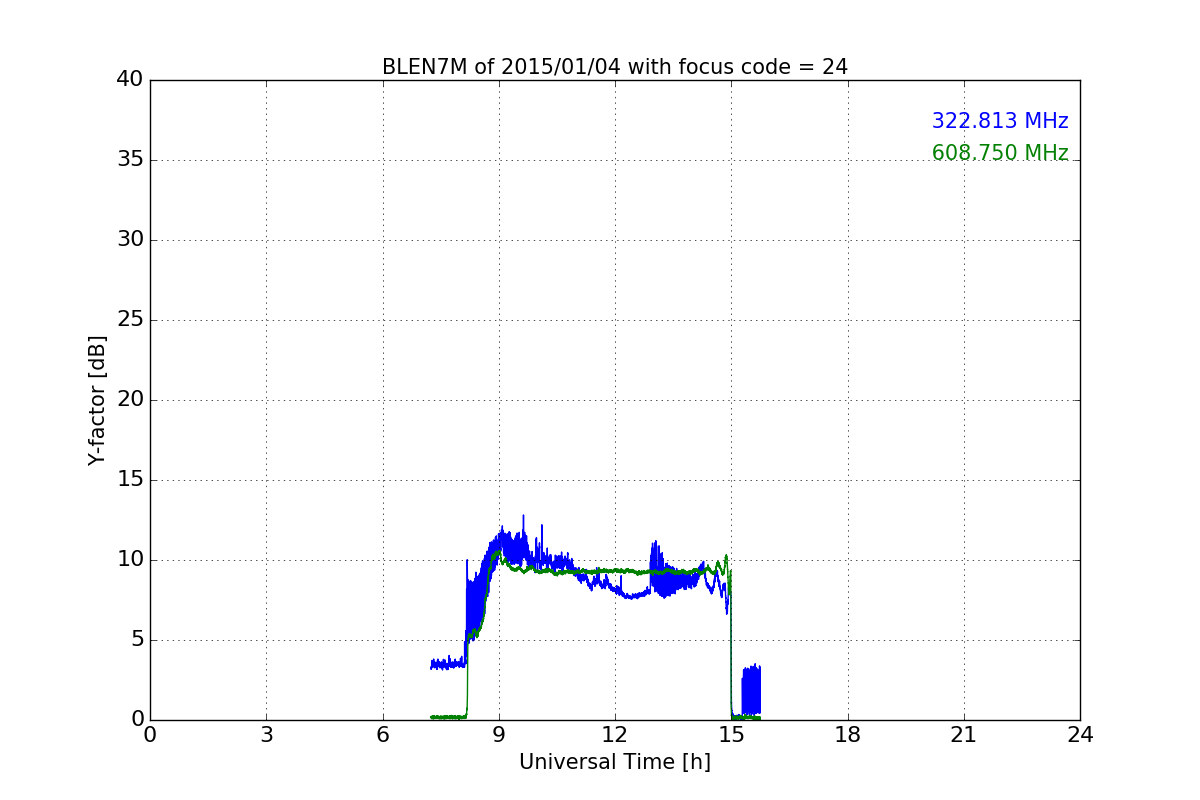The width and height of the screenshot is (1200, 800).
Task: Click the x-axis tick label 3
Action: pyautogui.click(x=266, y=735)
